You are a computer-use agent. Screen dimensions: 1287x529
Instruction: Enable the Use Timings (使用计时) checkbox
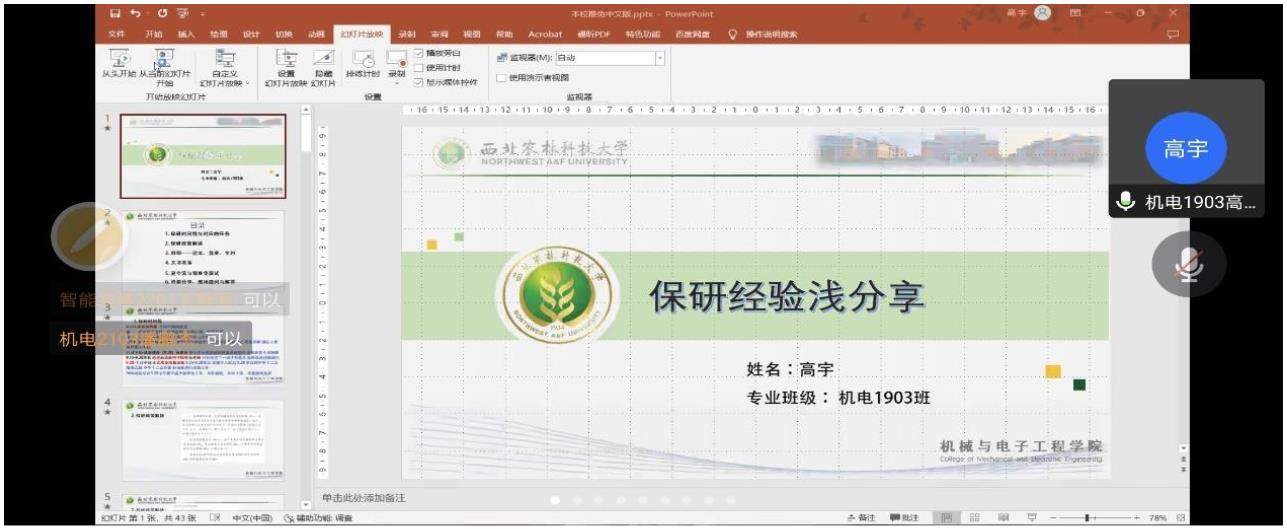[x=419, y=67]
